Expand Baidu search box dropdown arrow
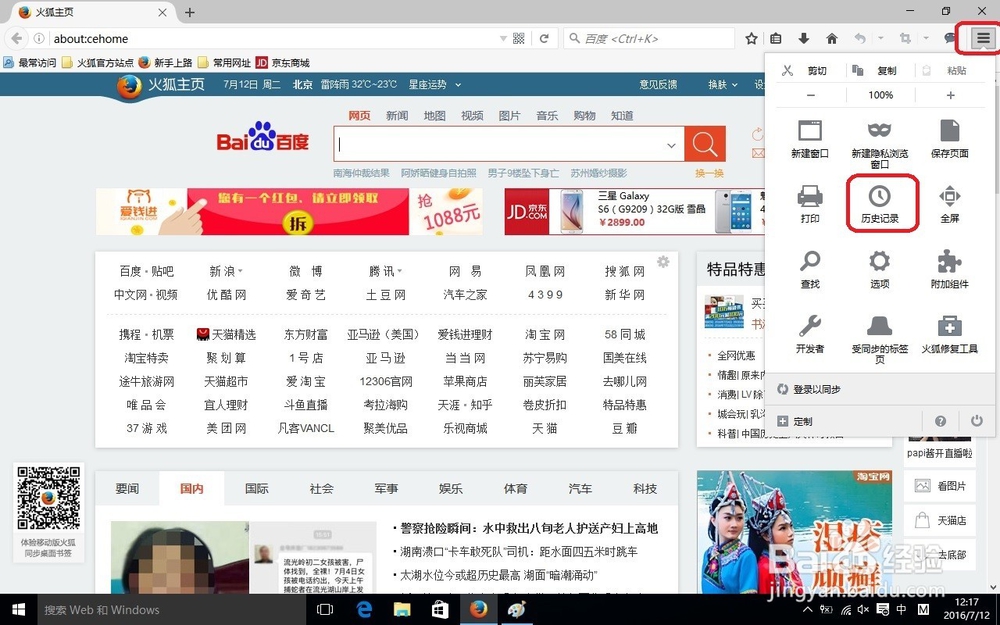The width and height of the screenshot is (1000, 625). 671,145
